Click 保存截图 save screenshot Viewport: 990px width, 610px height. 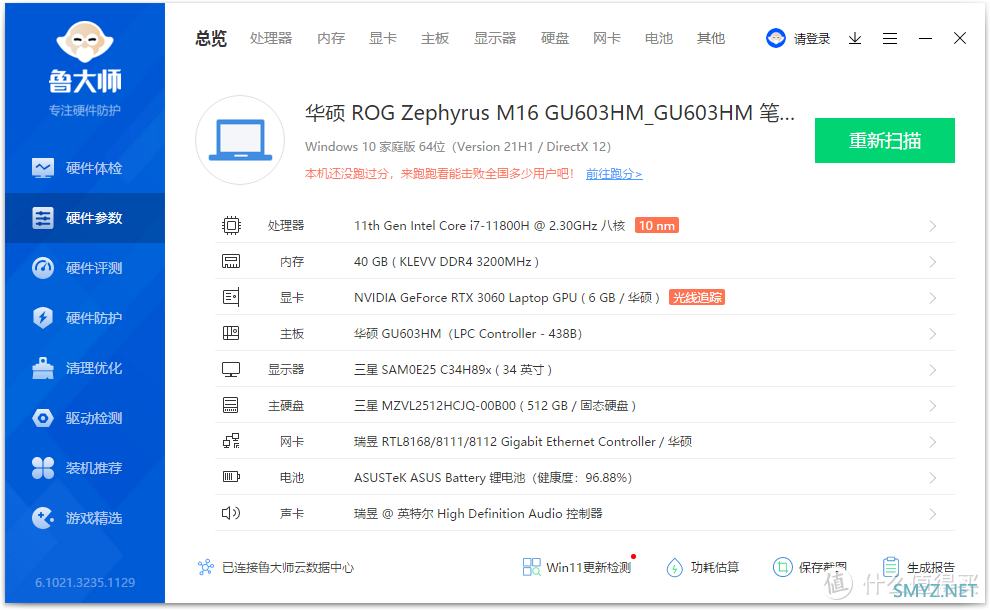(810, 567)
